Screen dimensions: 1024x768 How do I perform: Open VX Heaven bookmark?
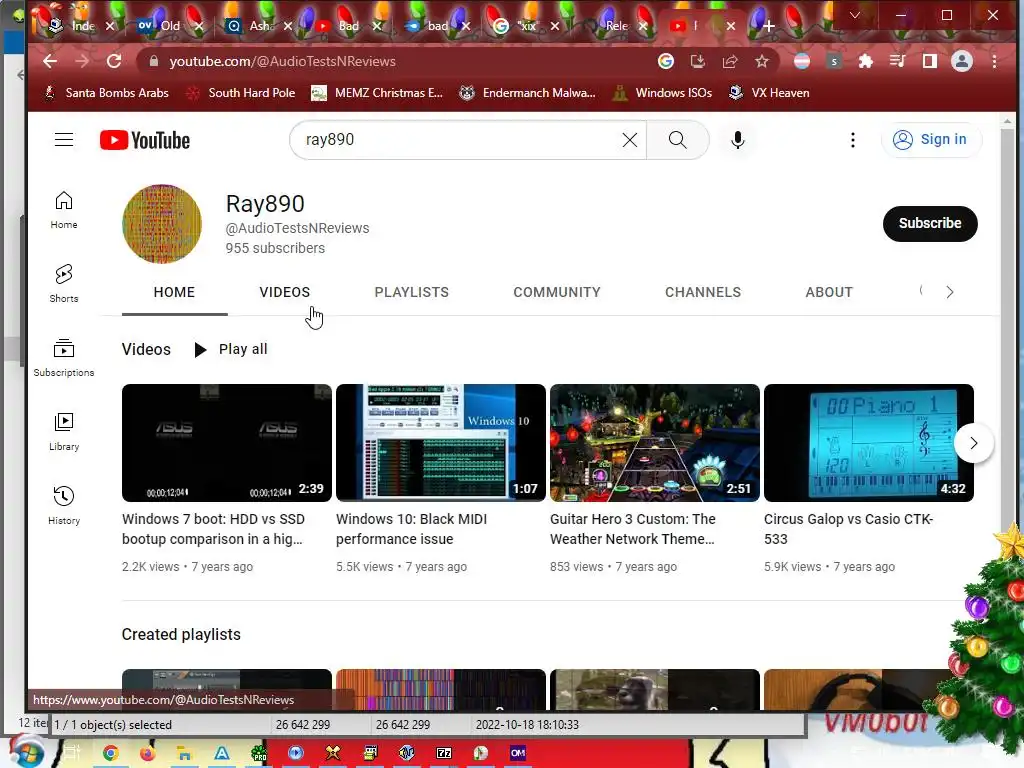770,93
